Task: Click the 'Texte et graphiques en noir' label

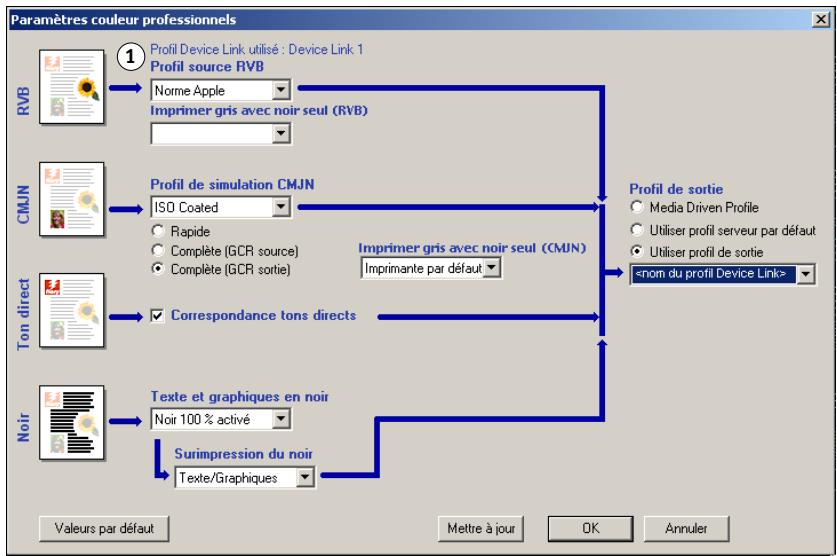Action: pos(240,396)
